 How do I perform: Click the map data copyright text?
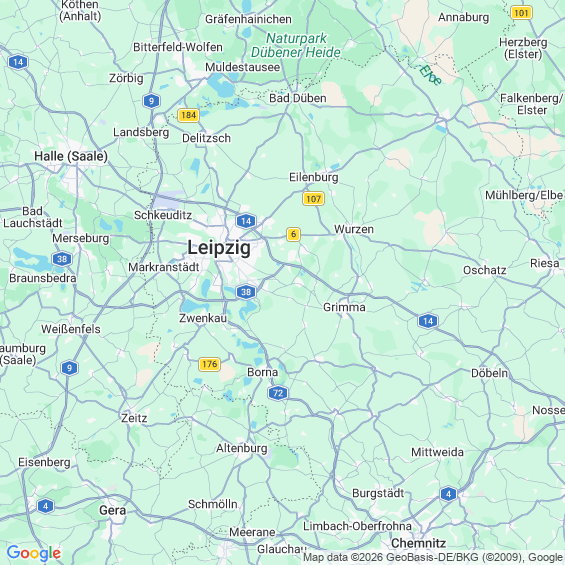click(x=433, y=557)
